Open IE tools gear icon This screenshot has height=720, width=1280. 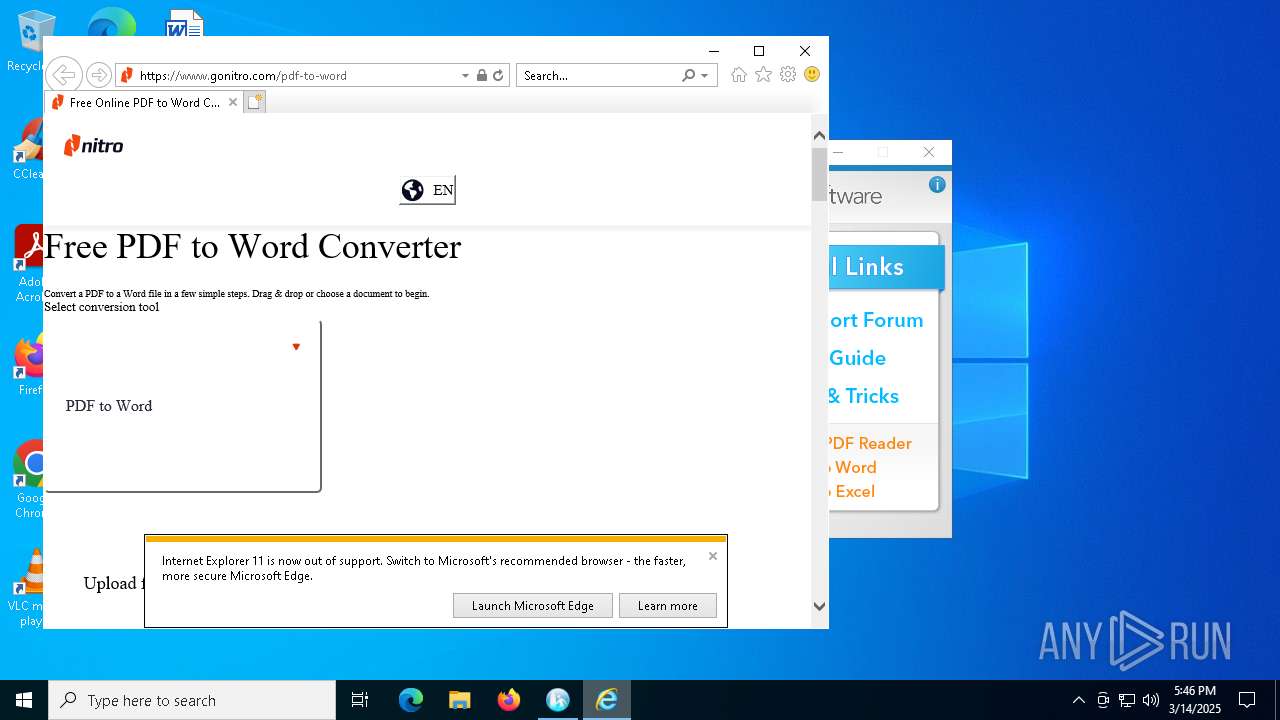point(788,75)
